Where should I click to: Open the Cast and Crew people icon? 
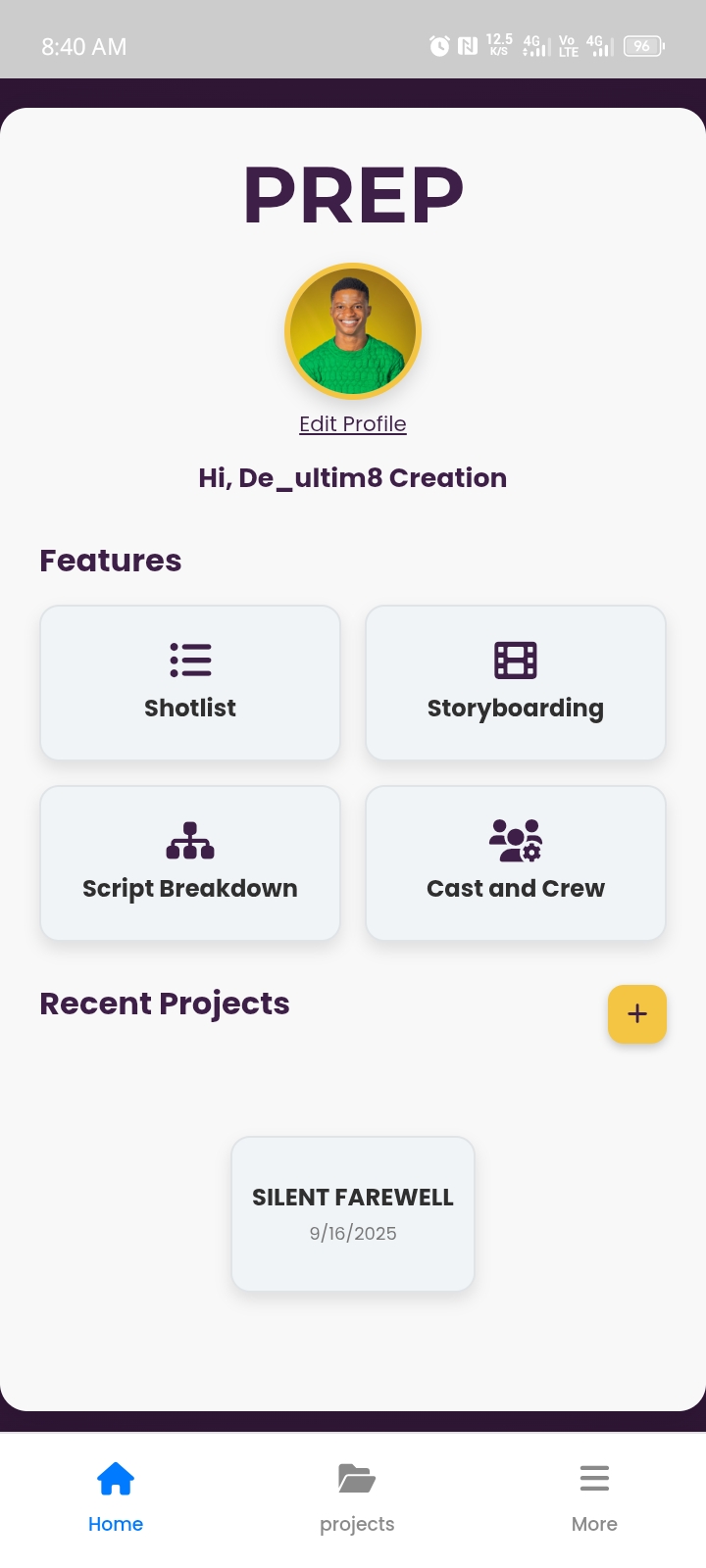click(515, 840)
